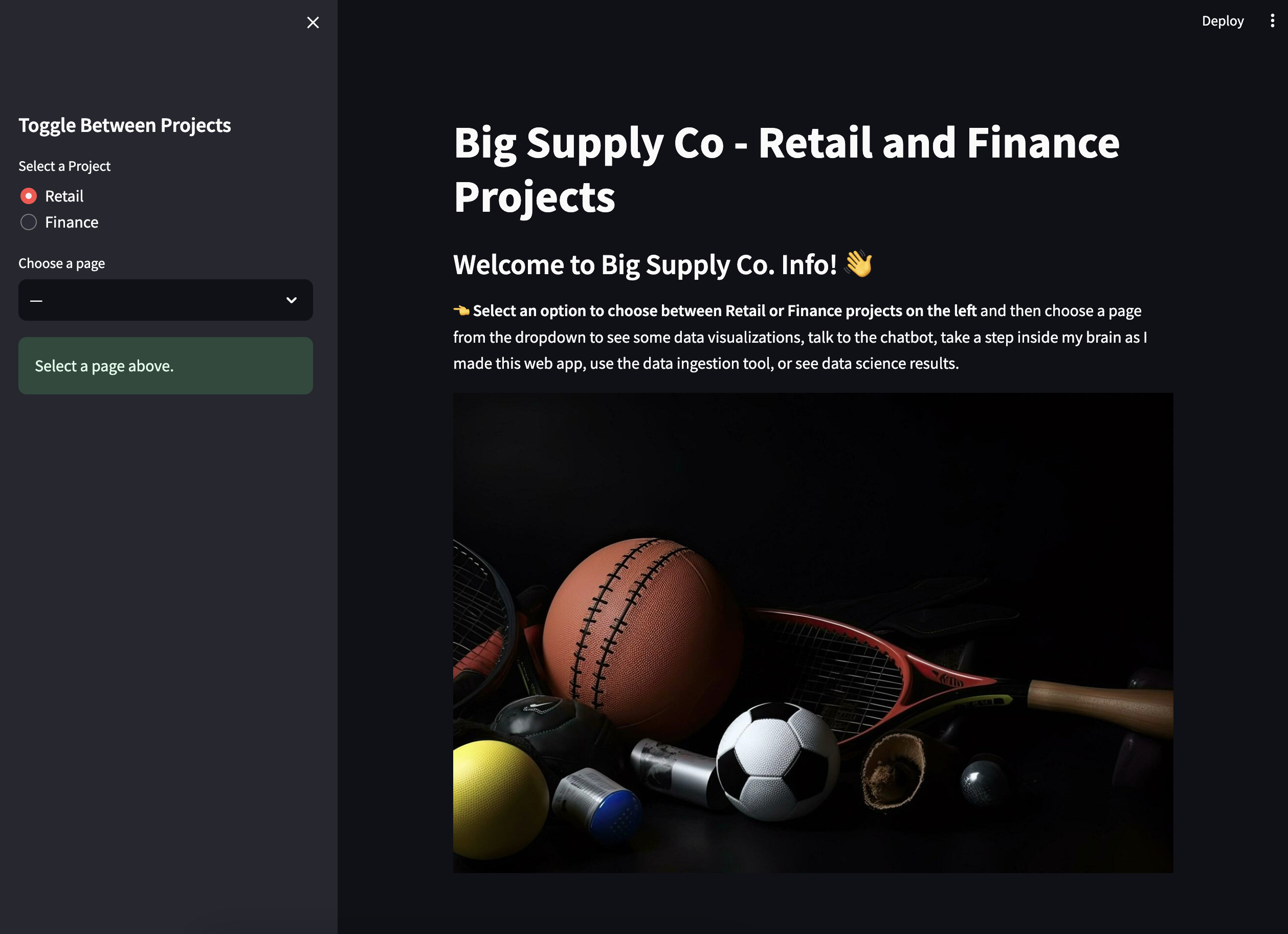Click the Toggle Between Projects heading
This screenshot has width=1288, height=934.
click(124, 125)
